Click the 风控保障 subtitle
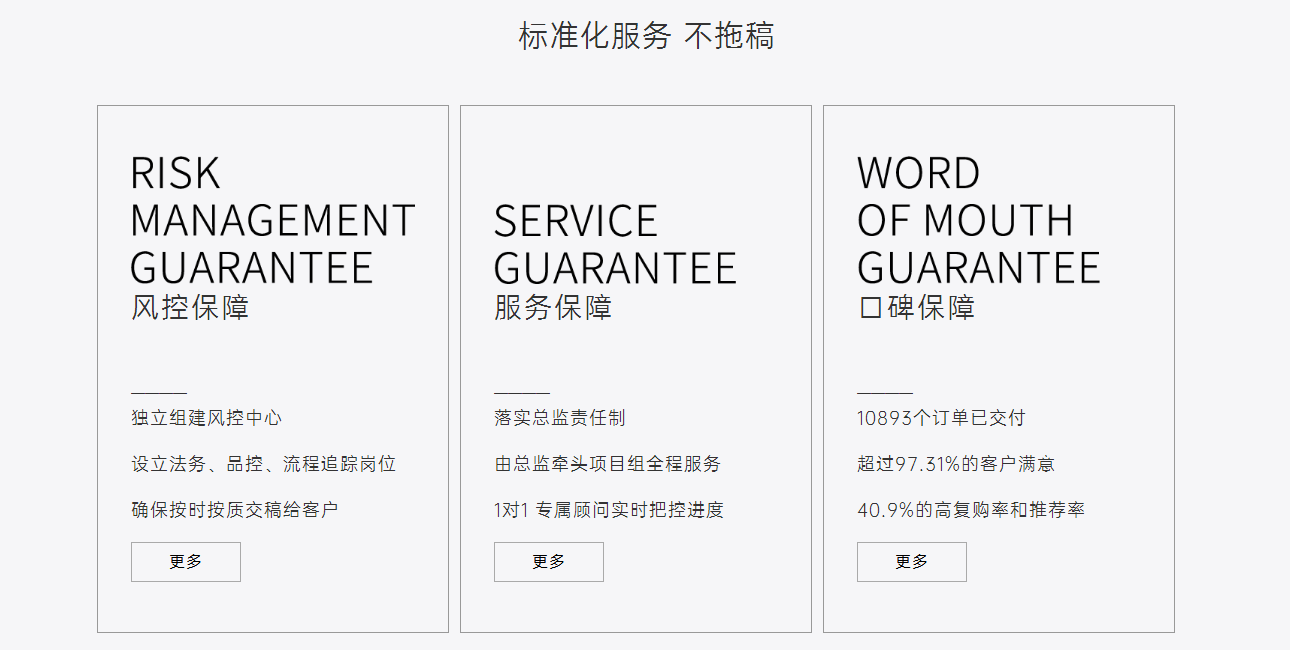The width and height of the screenshot is (1290, 650). pyautogui.click(x=190, y=307)
